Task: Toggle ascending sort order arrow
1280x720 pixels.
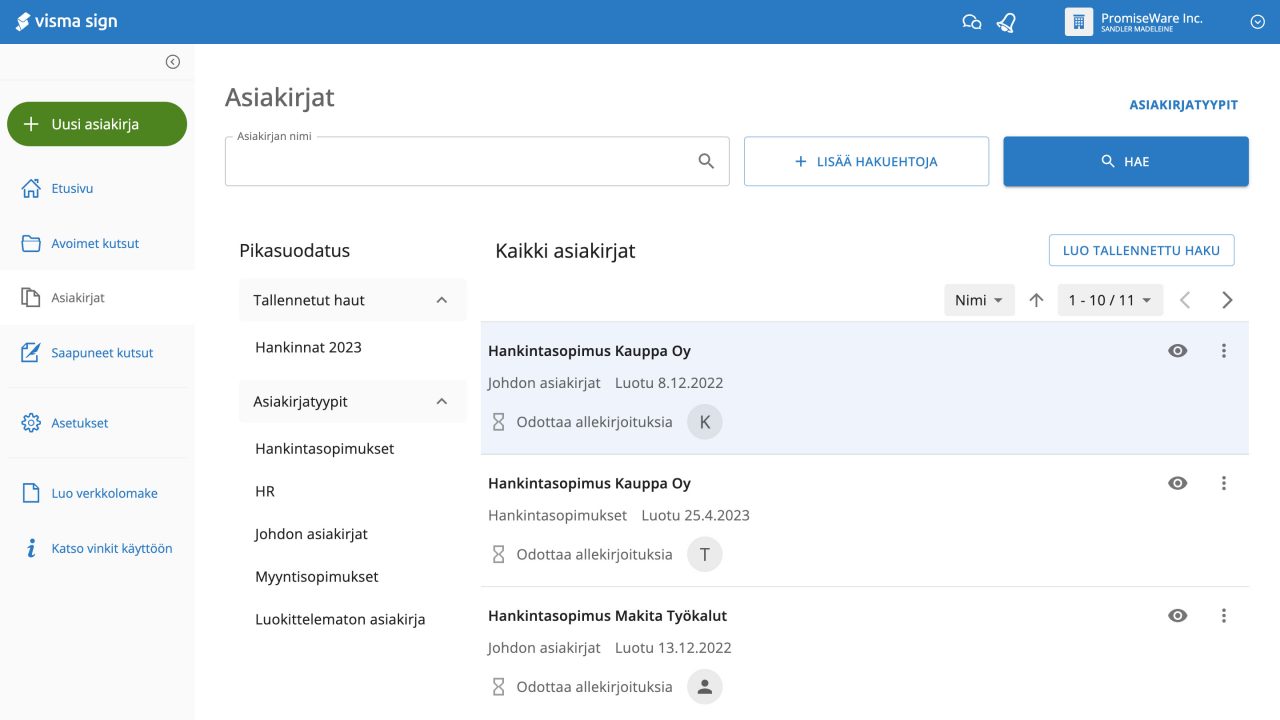Action: pos(1036,300)
